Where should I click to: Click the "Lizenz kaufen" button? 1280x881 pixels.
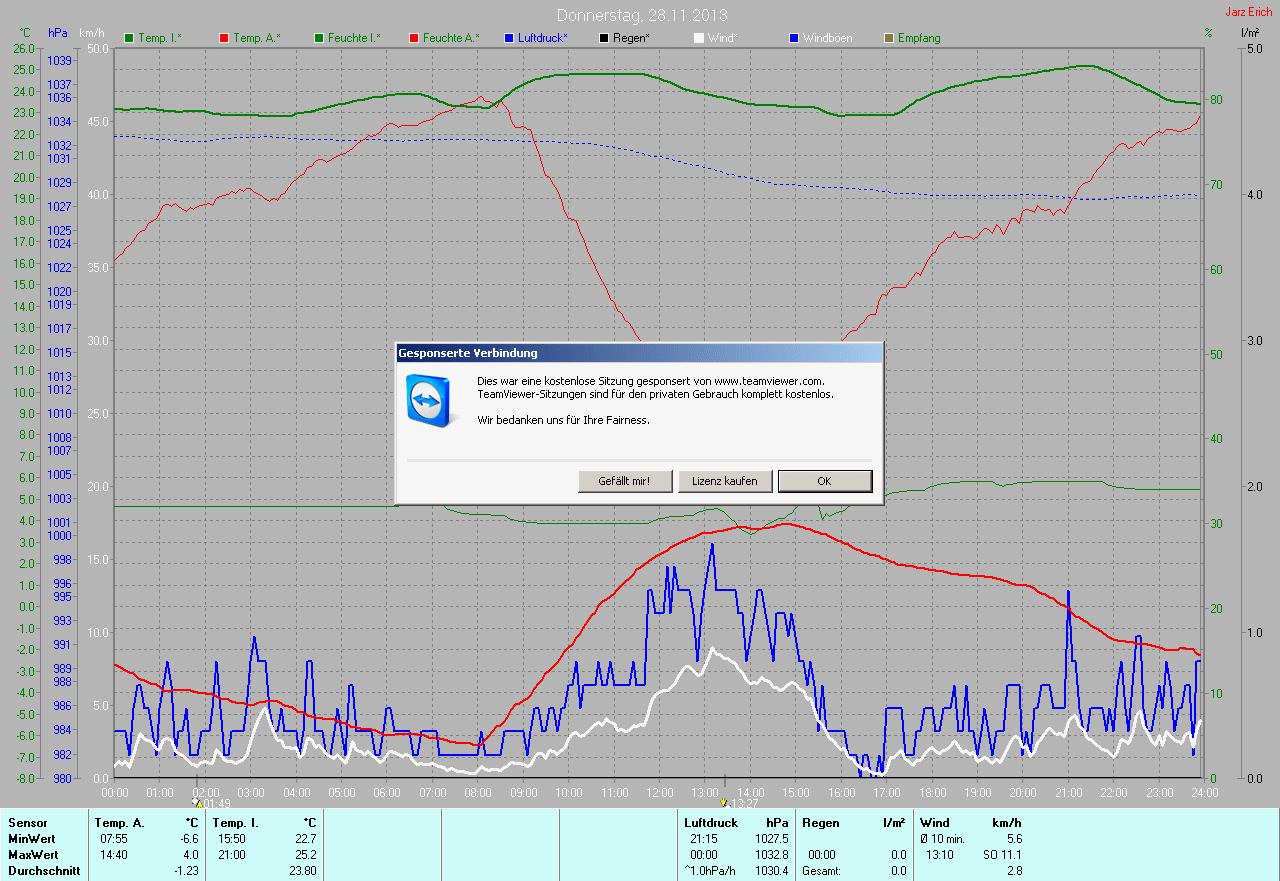pos(725,481)
